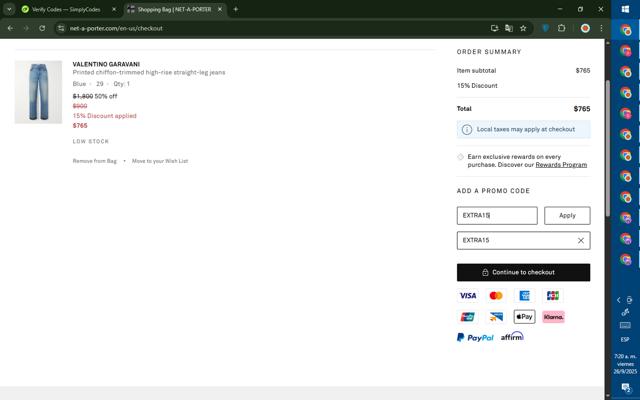Click the VALENTINO GARAVANI brand name

(106, 64)
